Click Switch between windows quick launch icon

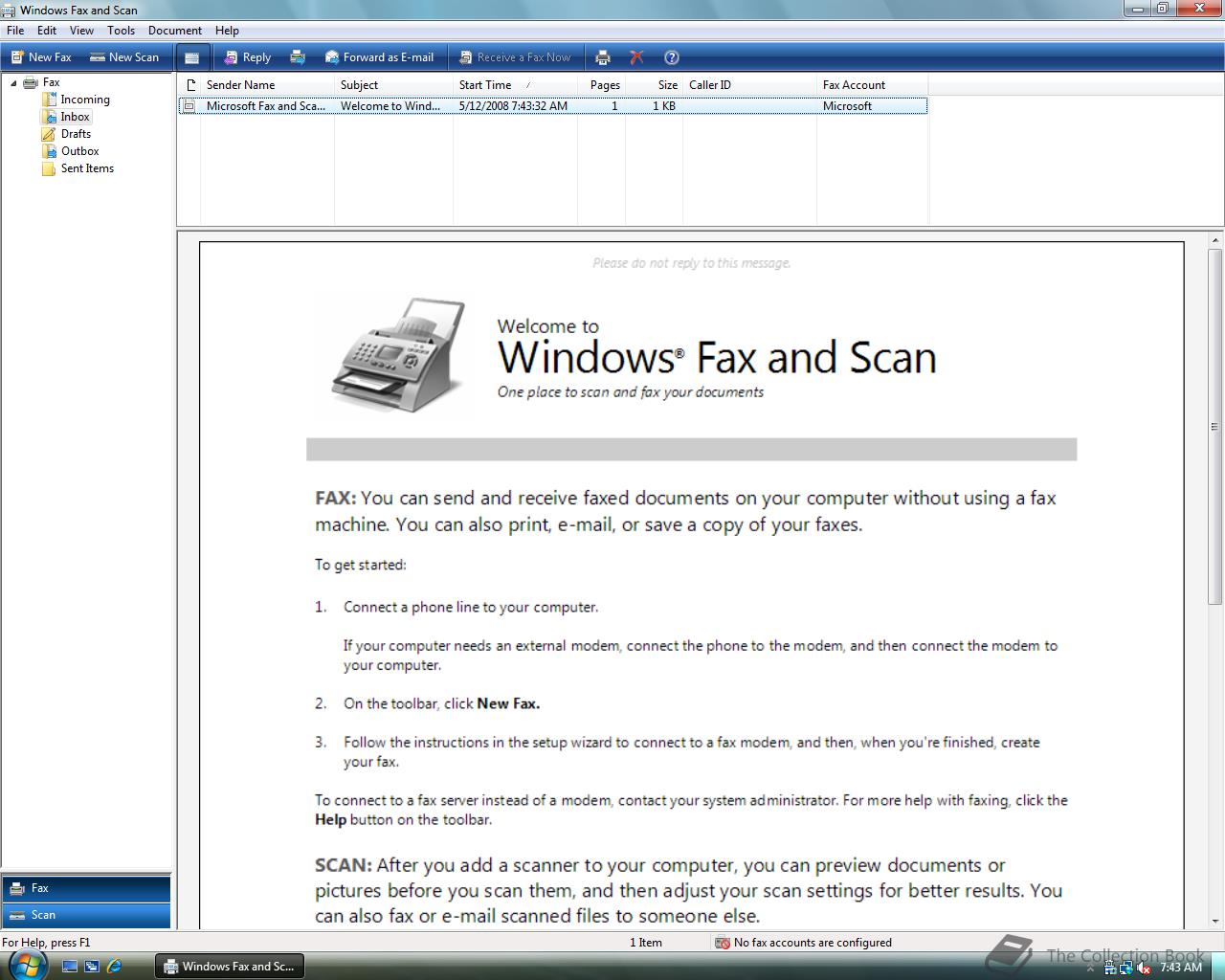coord(92,967)
